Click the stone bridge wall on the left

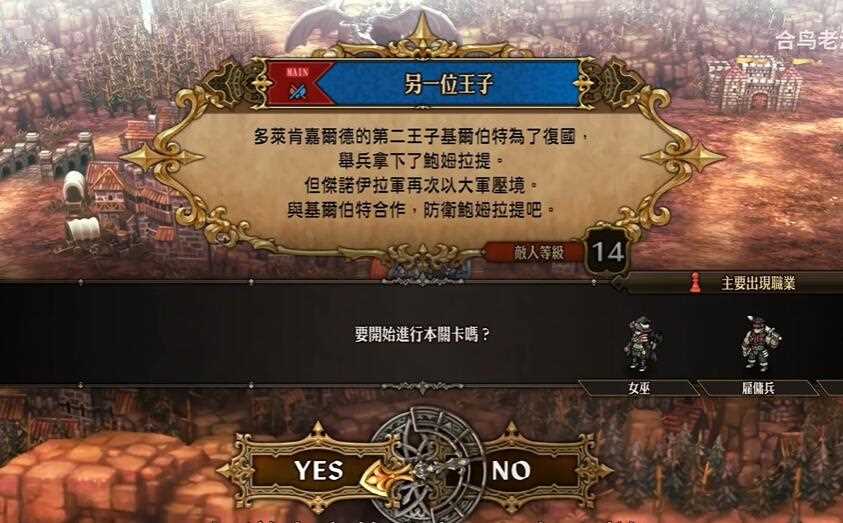(46, 154)
